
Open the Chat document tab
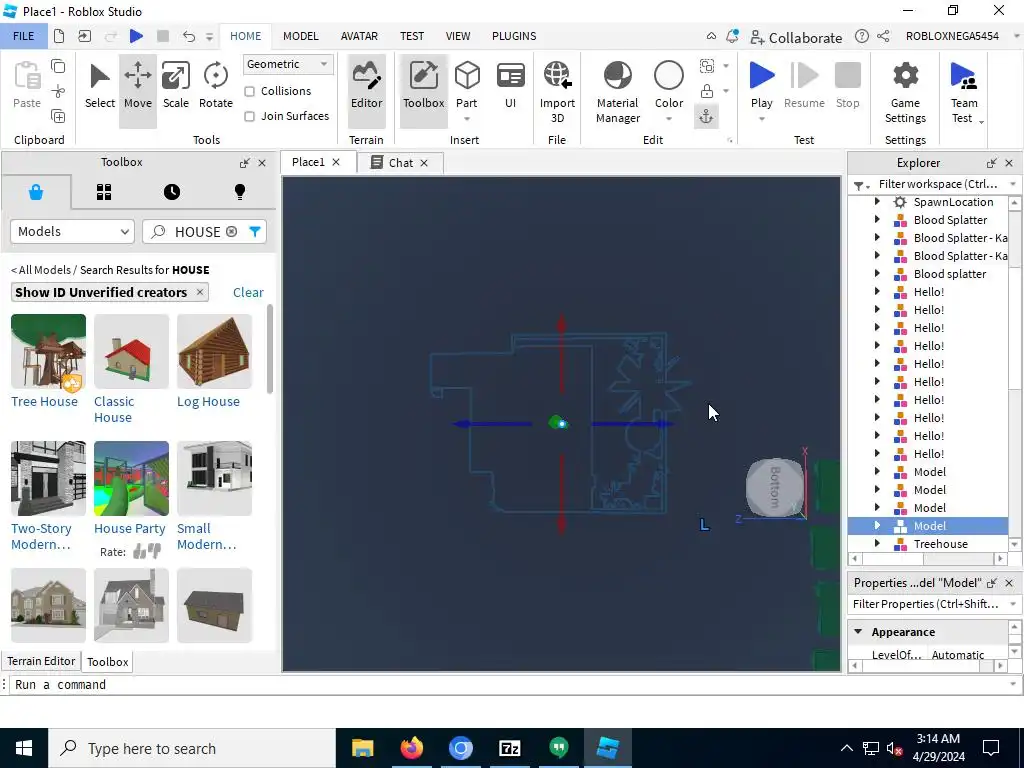point(400,163)
